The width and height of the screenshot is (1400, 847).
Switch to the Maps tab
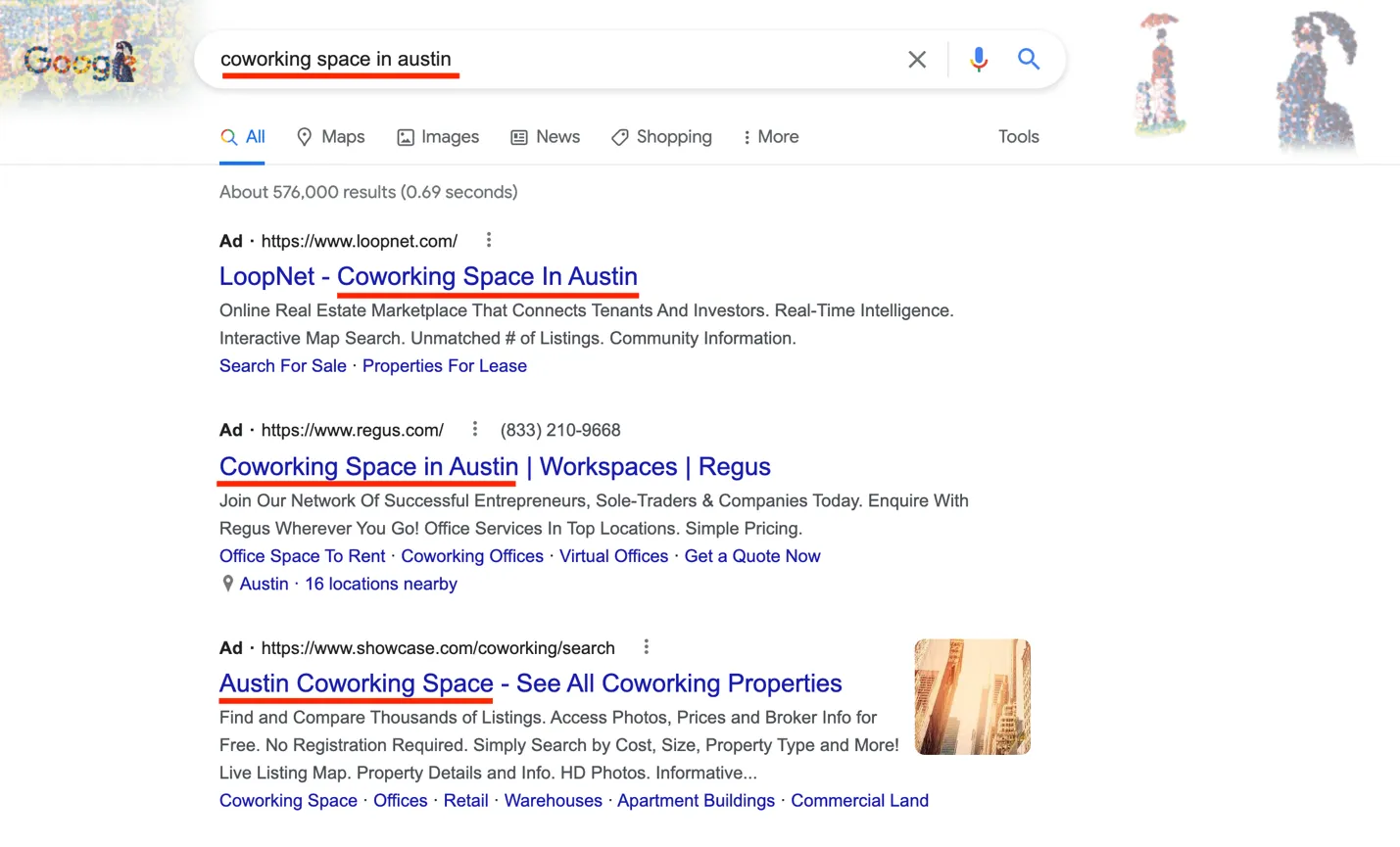pos(331,137)
